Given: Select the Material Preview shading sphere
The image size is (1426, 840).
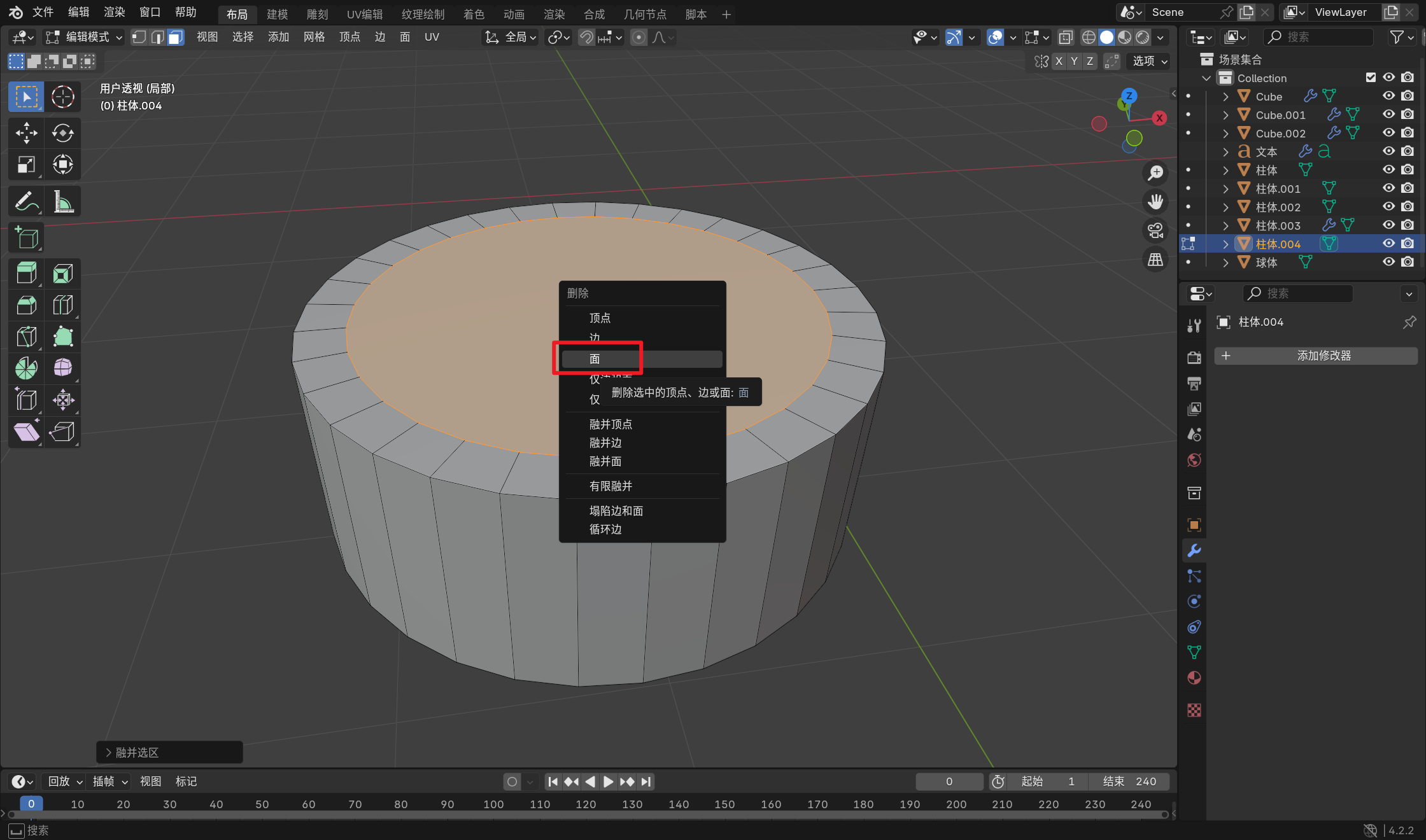Looking at the screenshot, I should (1125, 38).
